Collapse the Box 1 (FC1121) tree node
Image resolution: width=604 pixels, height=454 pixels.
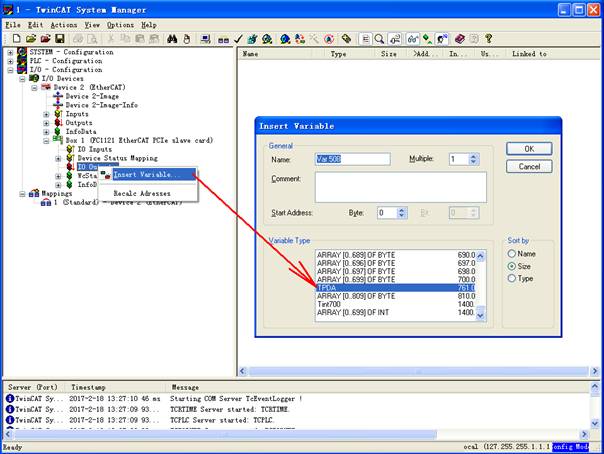click(x=46, y=141)
